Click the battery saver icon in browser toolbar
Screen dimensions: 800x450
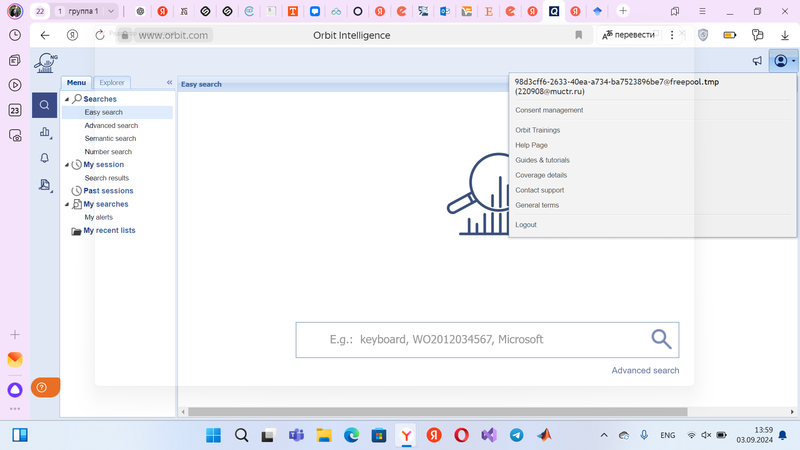pos(730,35)
